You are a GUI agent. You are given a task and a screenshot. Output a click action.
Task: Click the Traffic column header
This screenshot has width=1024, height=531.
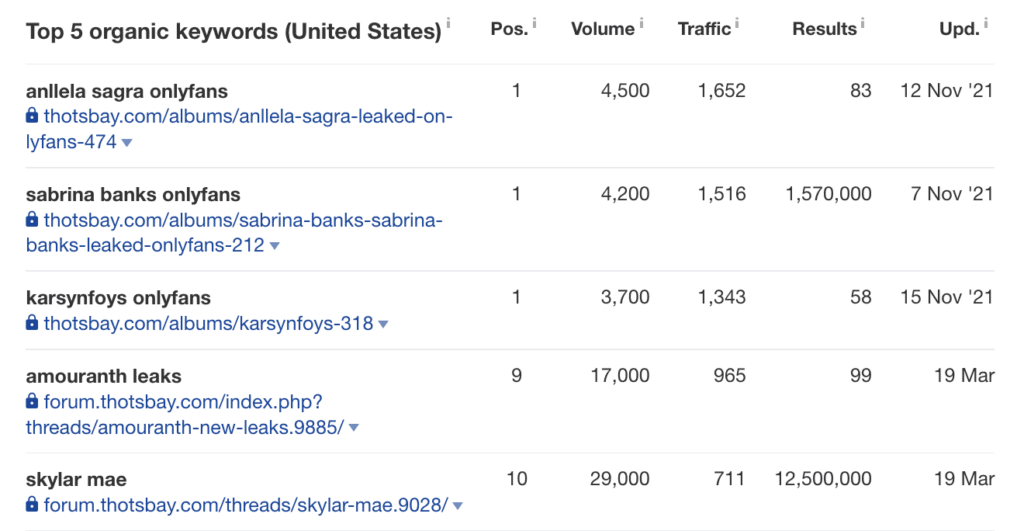[704, 29]
